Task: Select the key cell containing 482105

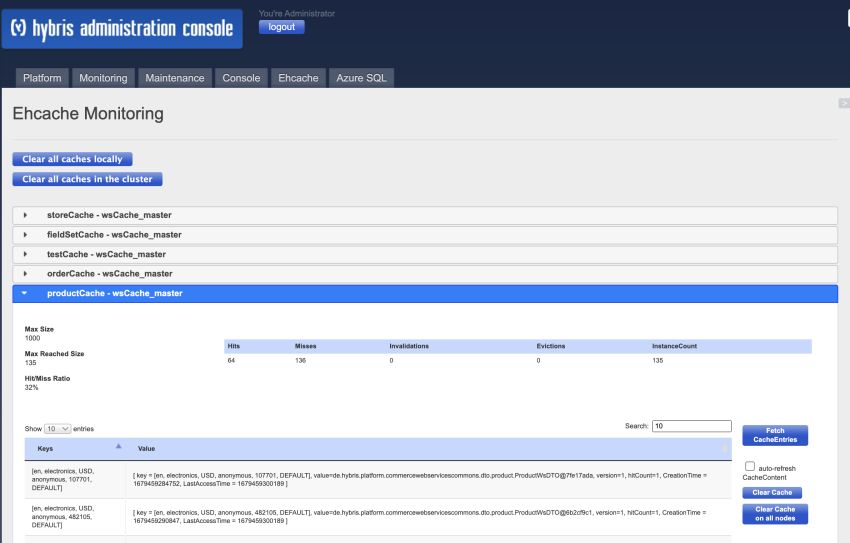Action: click(75, 517)
